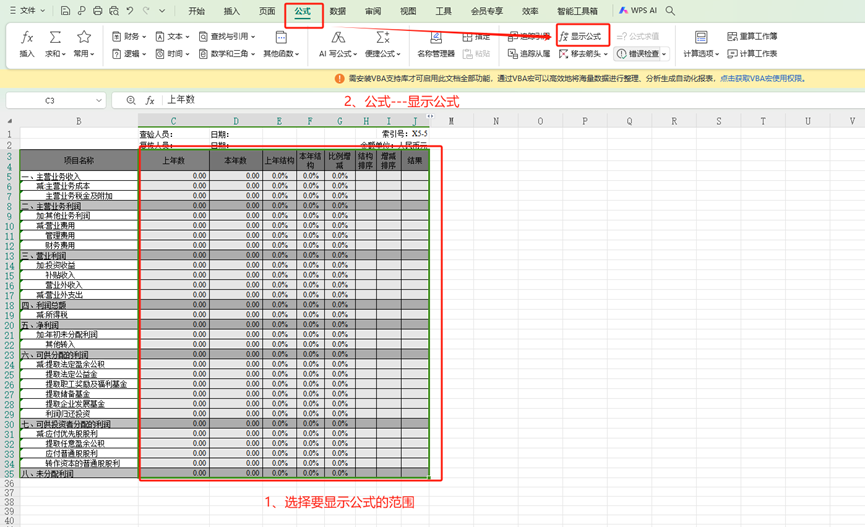Open the AI 写公式 tool
The height and width of the screenshot is (527, 865).
click(338, 44)
